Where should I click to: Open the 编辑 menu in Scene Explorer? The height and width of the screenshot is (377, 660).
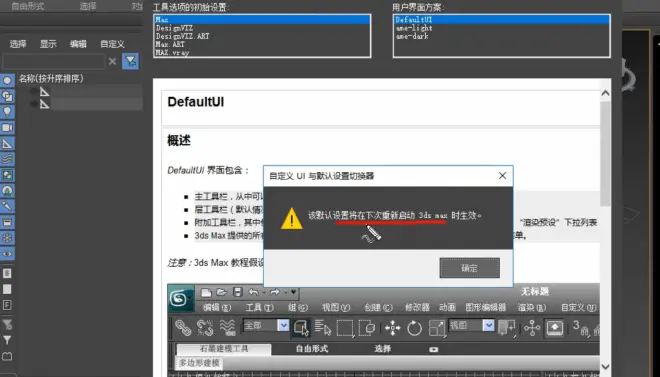(x=78, y=44)
